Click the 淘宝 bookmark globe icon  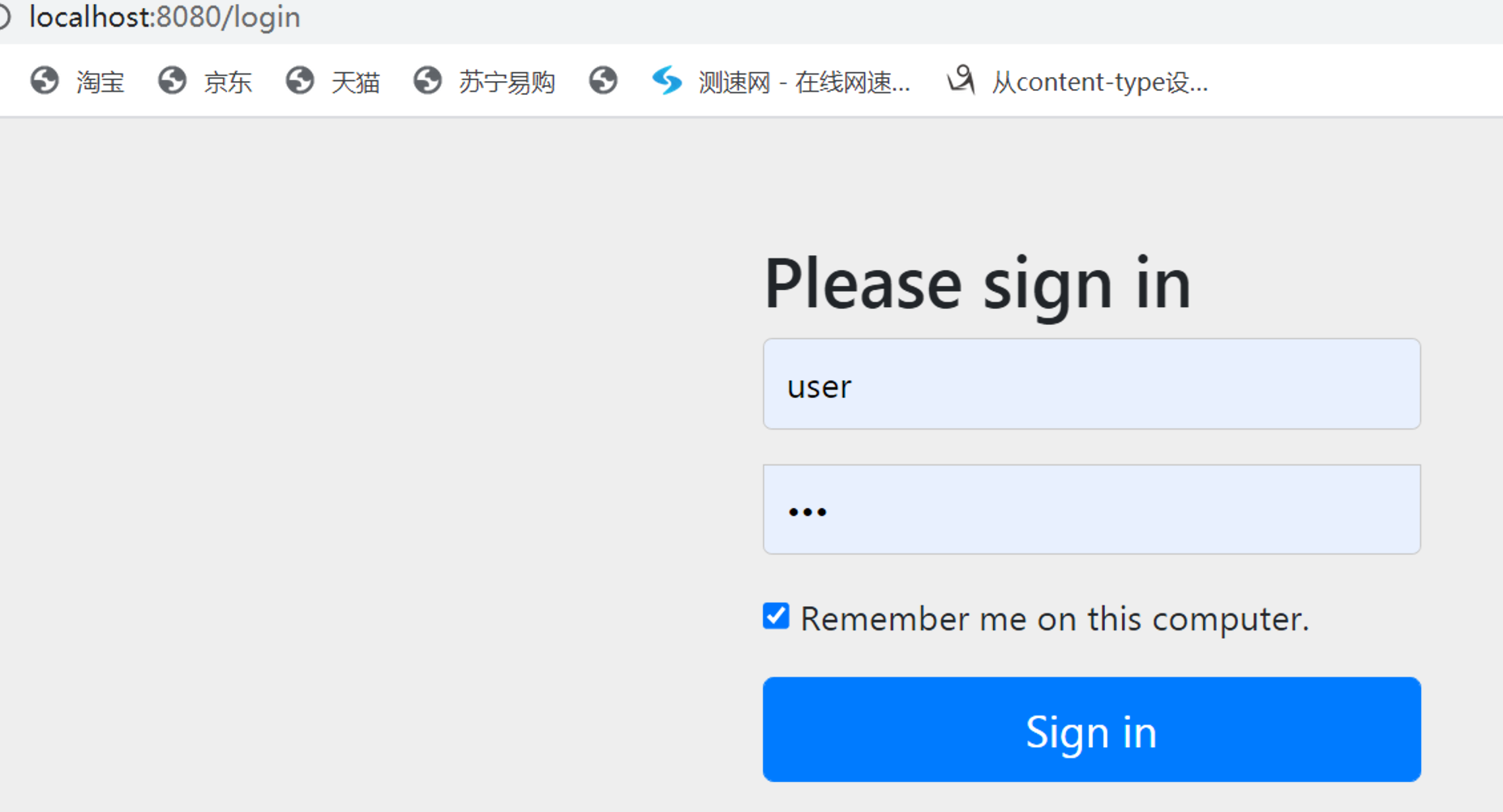click(45, 81)
